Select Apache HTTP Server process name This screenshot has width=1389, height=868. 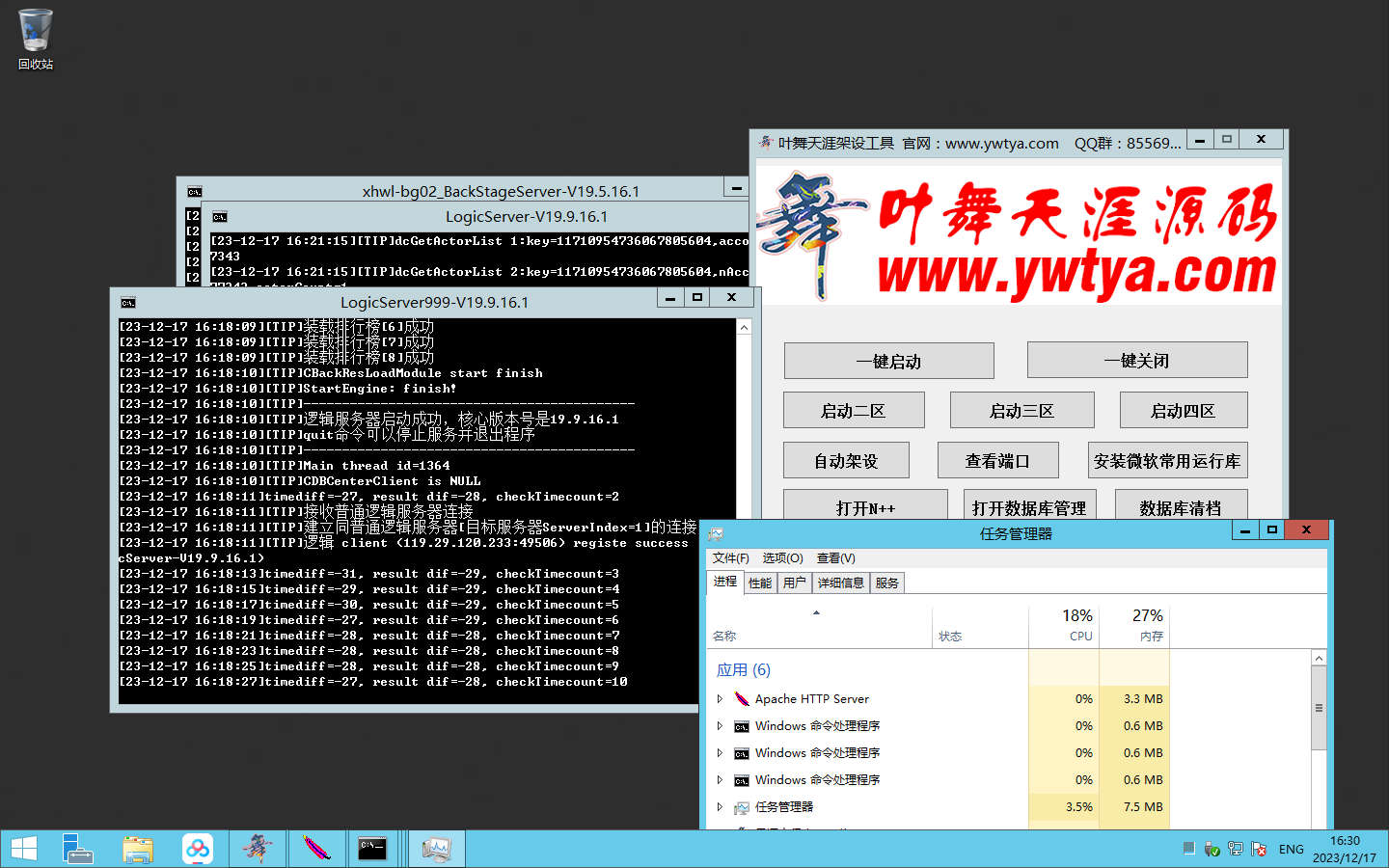pos(812,699)
